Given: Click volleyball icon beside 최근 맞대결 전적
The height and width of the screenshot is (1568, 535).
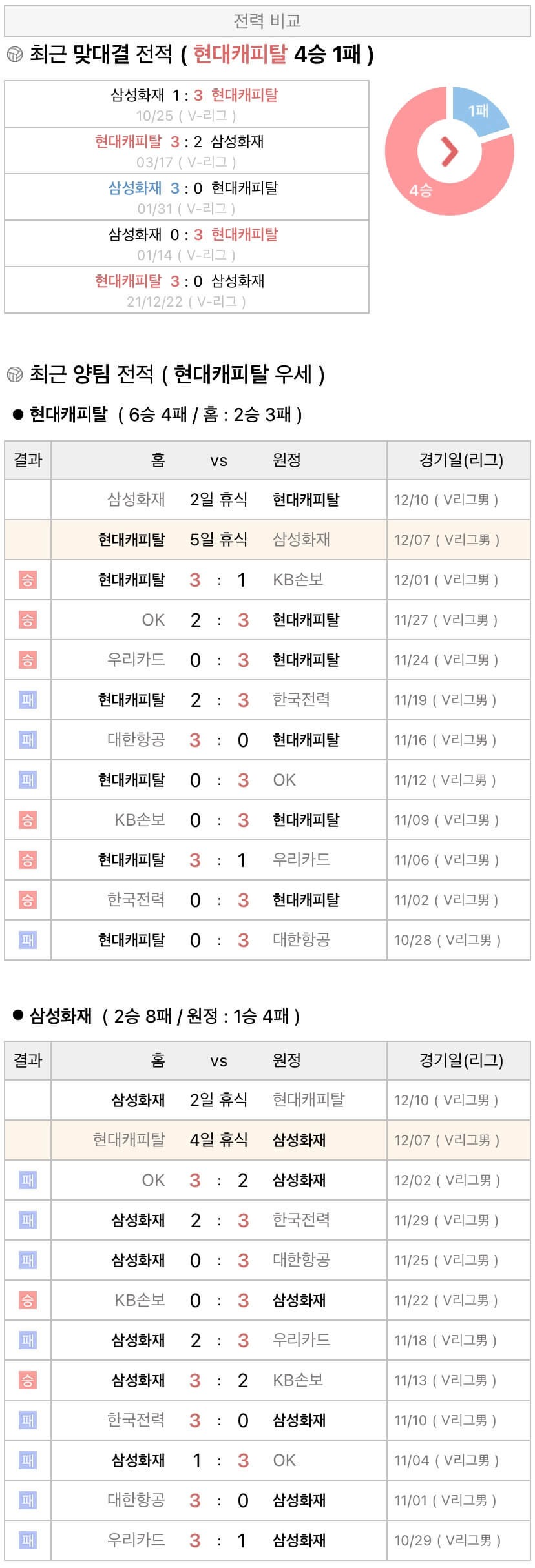Looking at the screenshot, I should pos(14,55).
